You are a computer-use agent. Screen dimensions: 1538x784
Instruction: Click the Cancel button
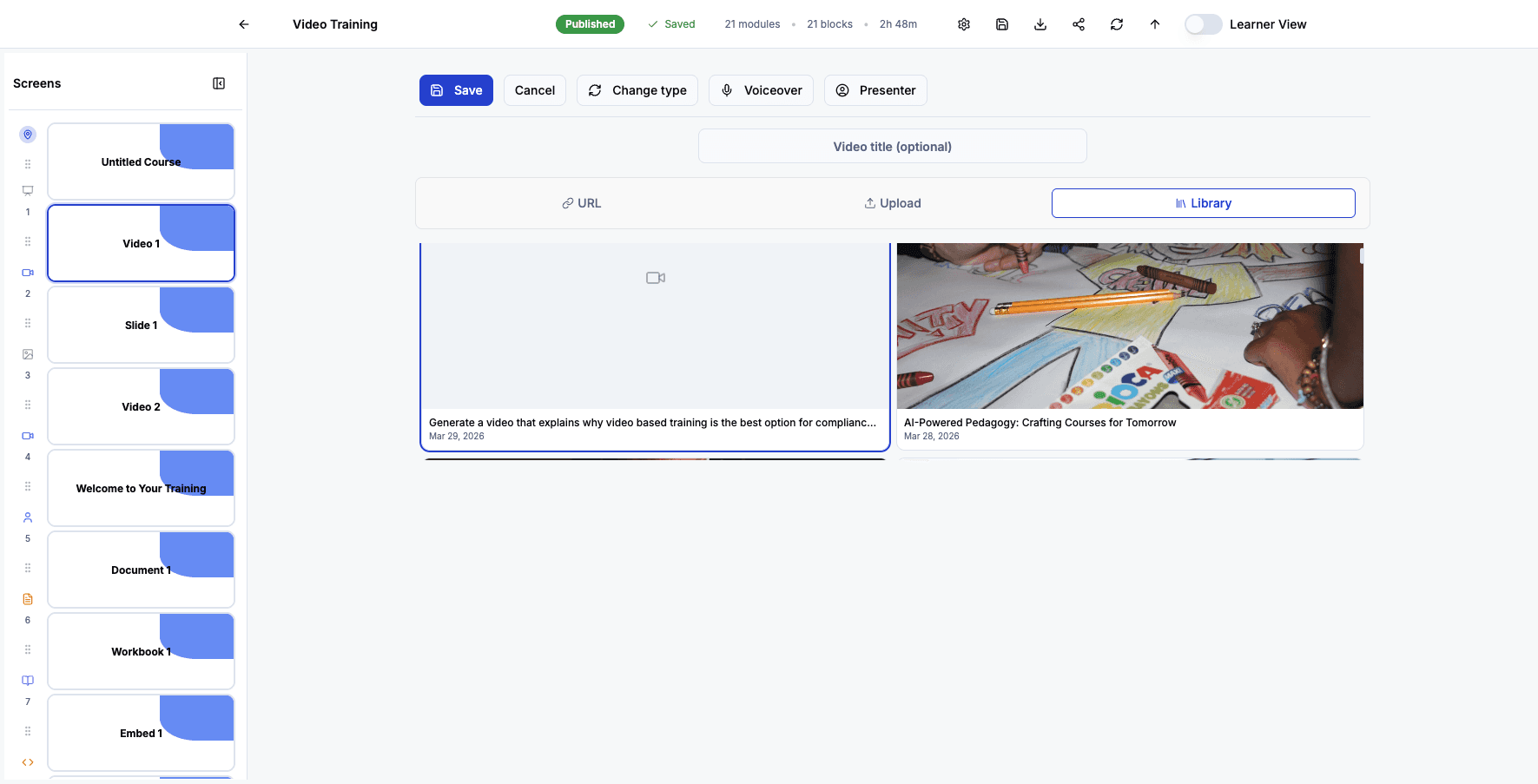[534, 89]
